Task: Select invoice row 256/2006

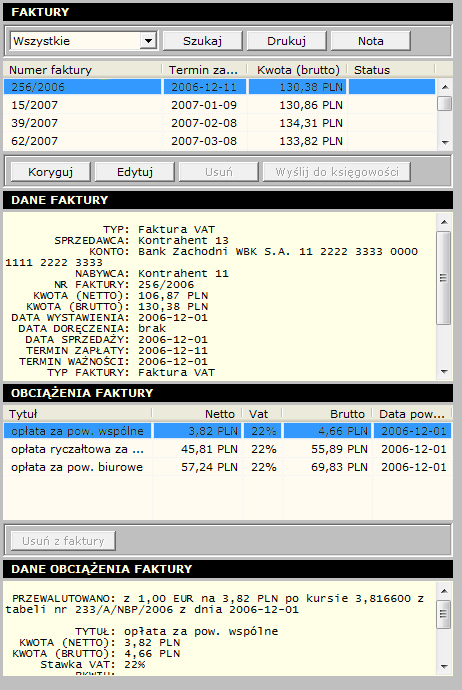Action: [219, 87]
